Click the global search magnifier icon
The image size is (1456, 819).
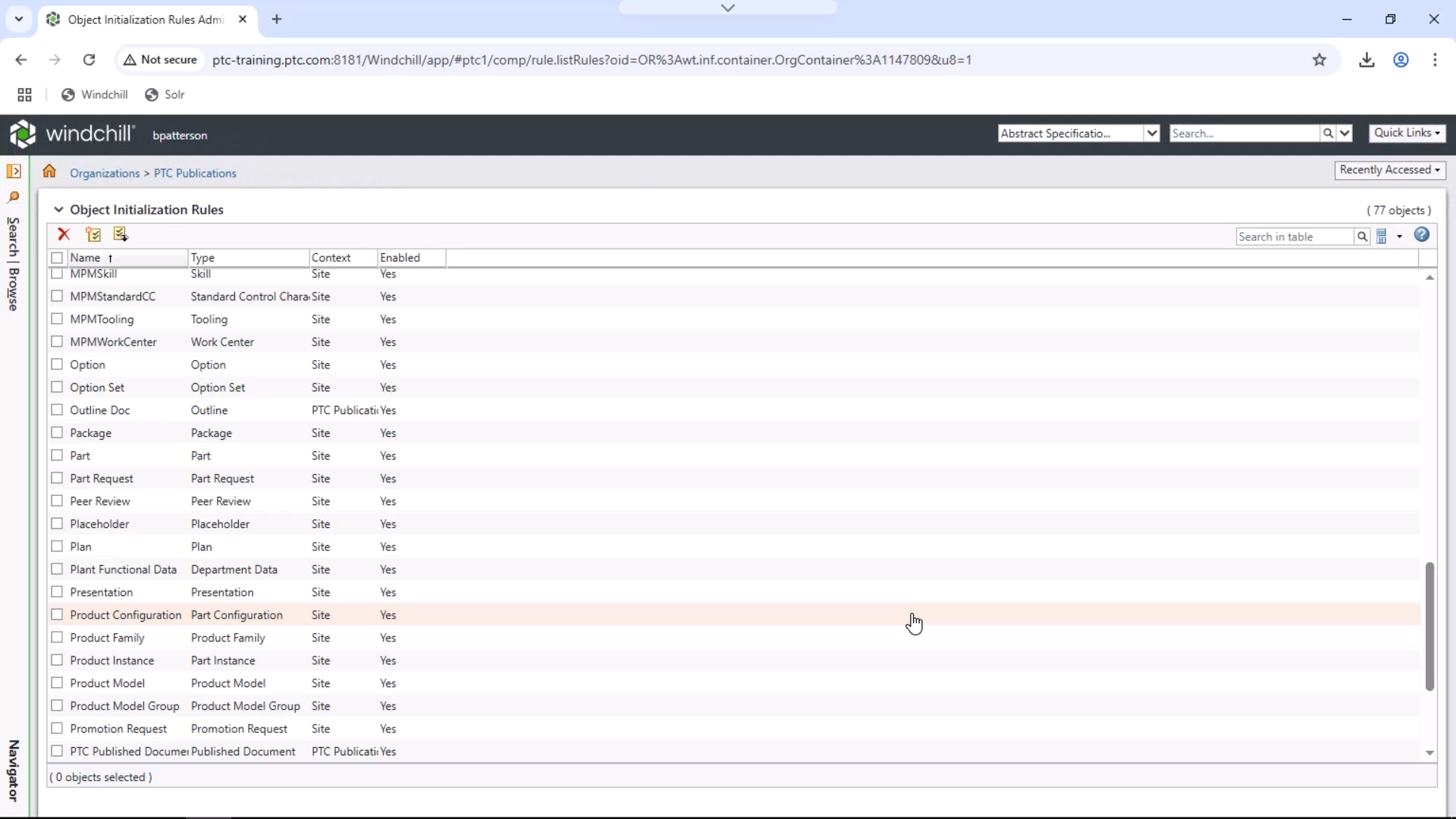coord(1328,133)
